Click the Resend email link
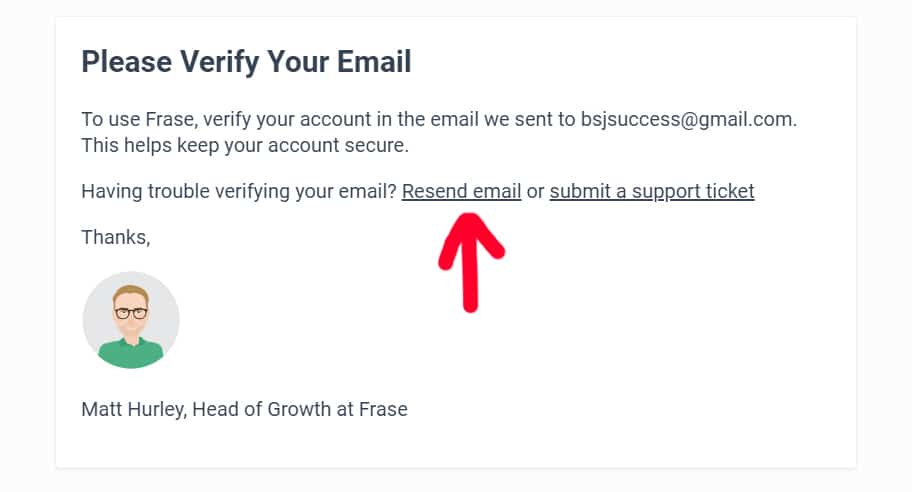 pyautogui.click(x=461, y=191)
